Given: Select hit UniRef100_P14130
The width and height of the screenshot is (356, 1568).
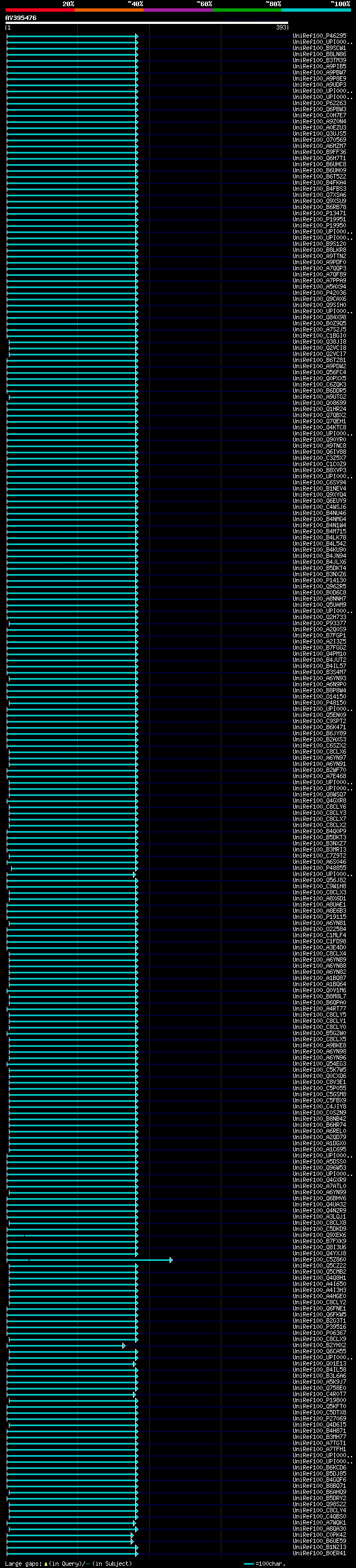Looking at the screenshot, I should click(x=319, y=581).
